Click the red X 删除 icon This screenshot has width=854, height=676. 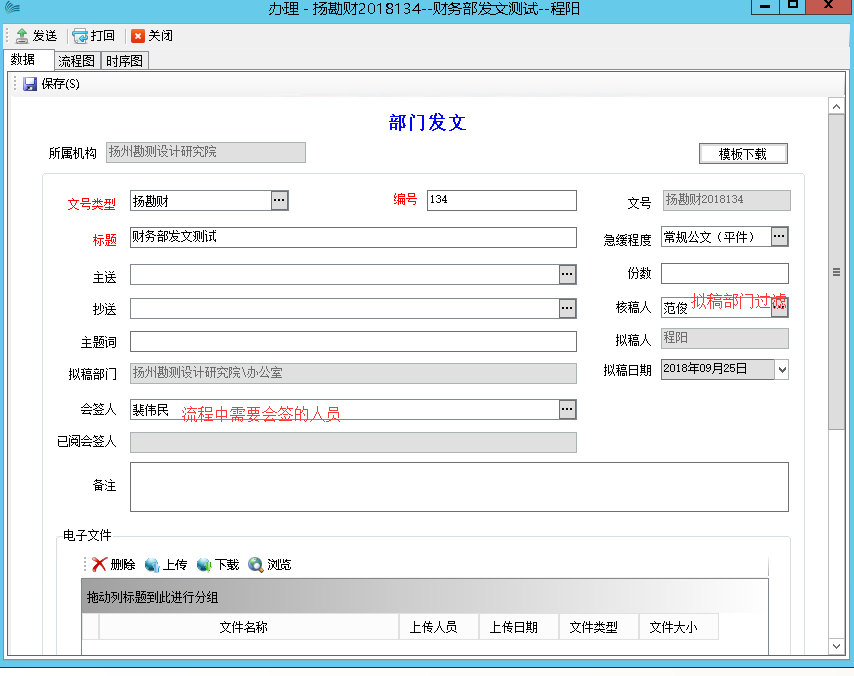tap(99, 564)
